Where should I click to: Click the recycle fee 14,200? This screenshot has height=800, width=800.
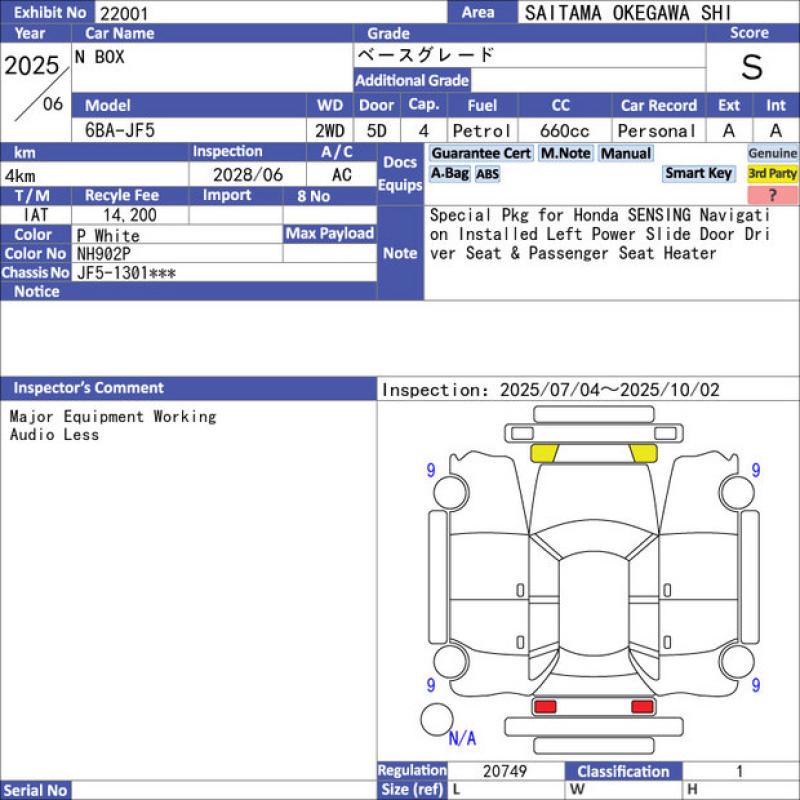point(130,215)
